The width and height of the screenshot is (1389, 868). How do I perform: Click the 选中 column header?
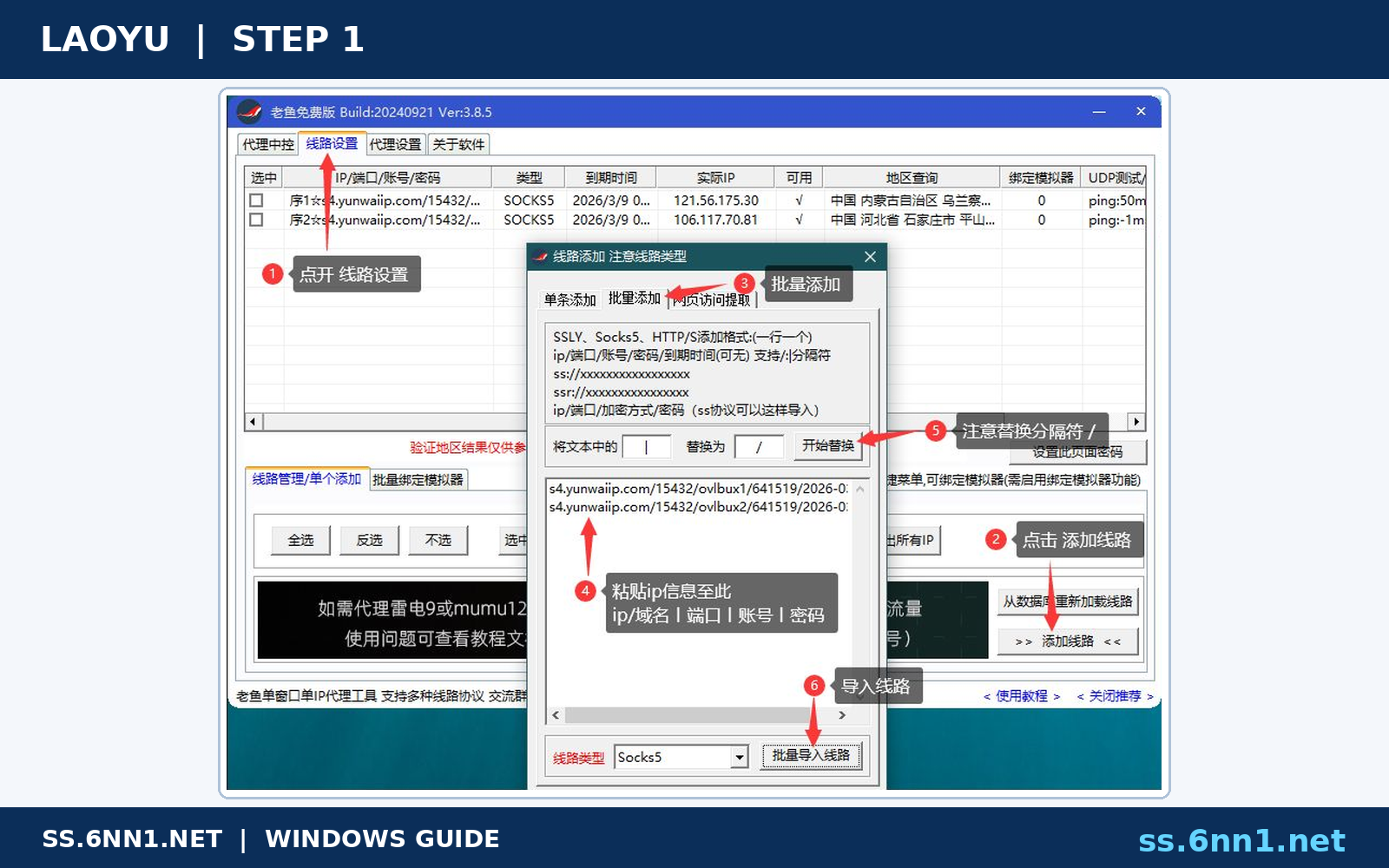click(264, 177)
